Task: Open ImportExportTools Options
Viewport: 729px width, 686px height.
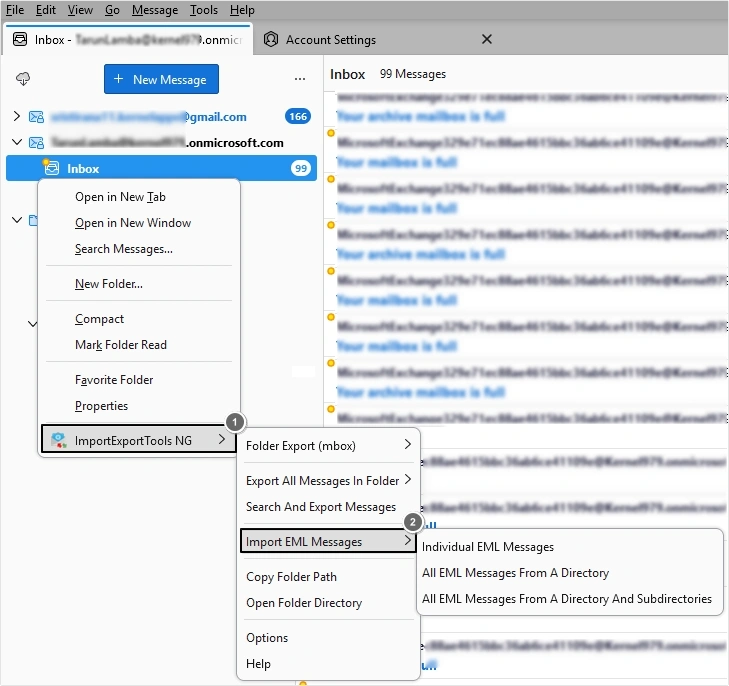Action: coord(328,637)
